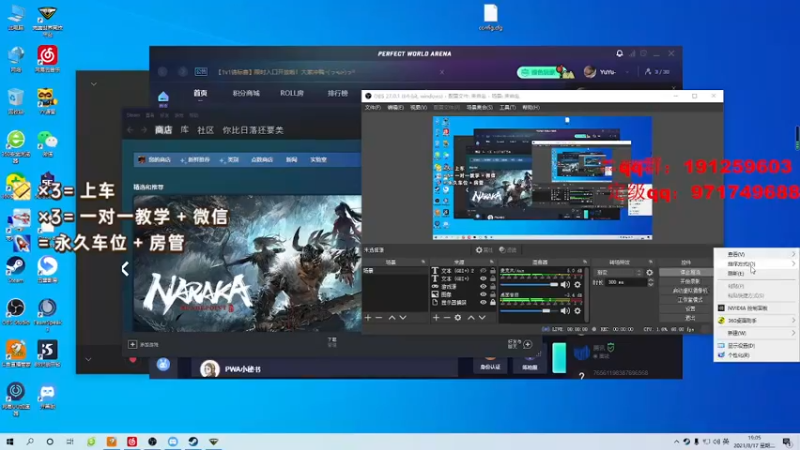Open NetEase Cloud Music desktop shortcut
The width and height of the screenshot is (800, 450).
click(x=47, y=58)
